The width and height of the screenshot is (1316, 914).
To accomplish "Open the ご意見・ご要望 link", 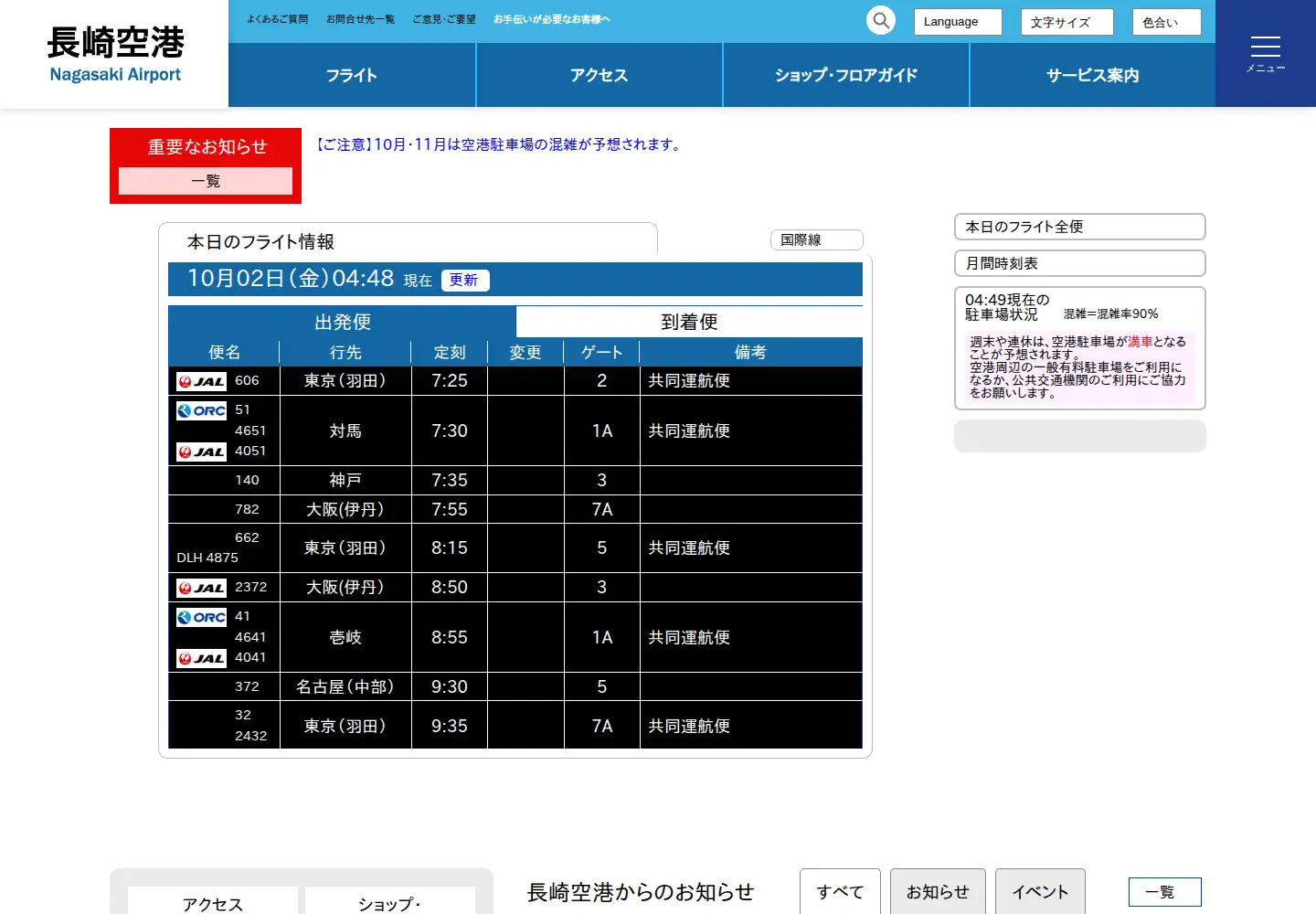I will [x=444, y=19].
